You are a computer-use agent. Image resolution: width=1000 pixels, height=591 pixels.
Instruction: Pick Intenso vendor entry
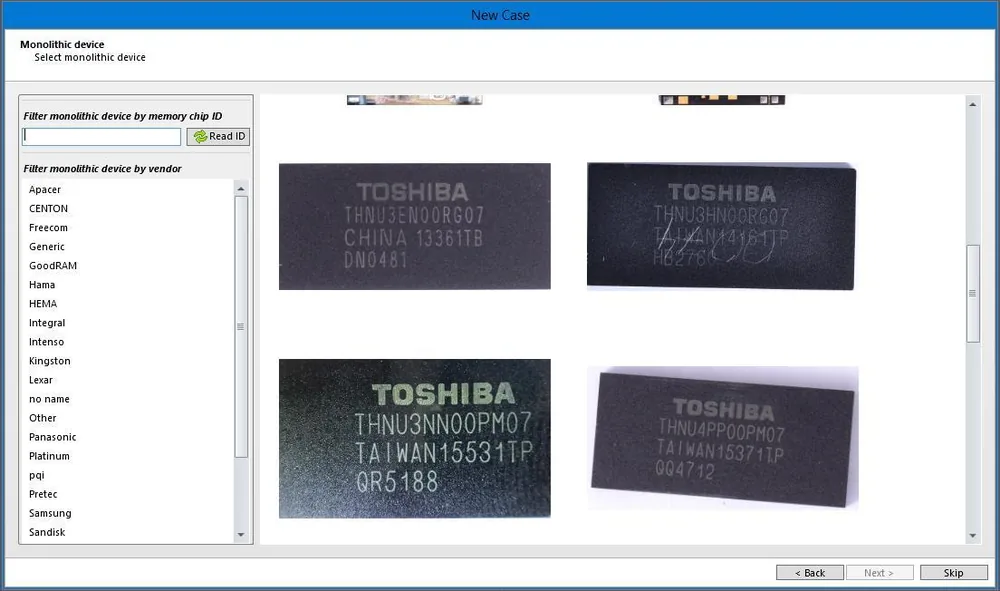[x=47, y=342]
